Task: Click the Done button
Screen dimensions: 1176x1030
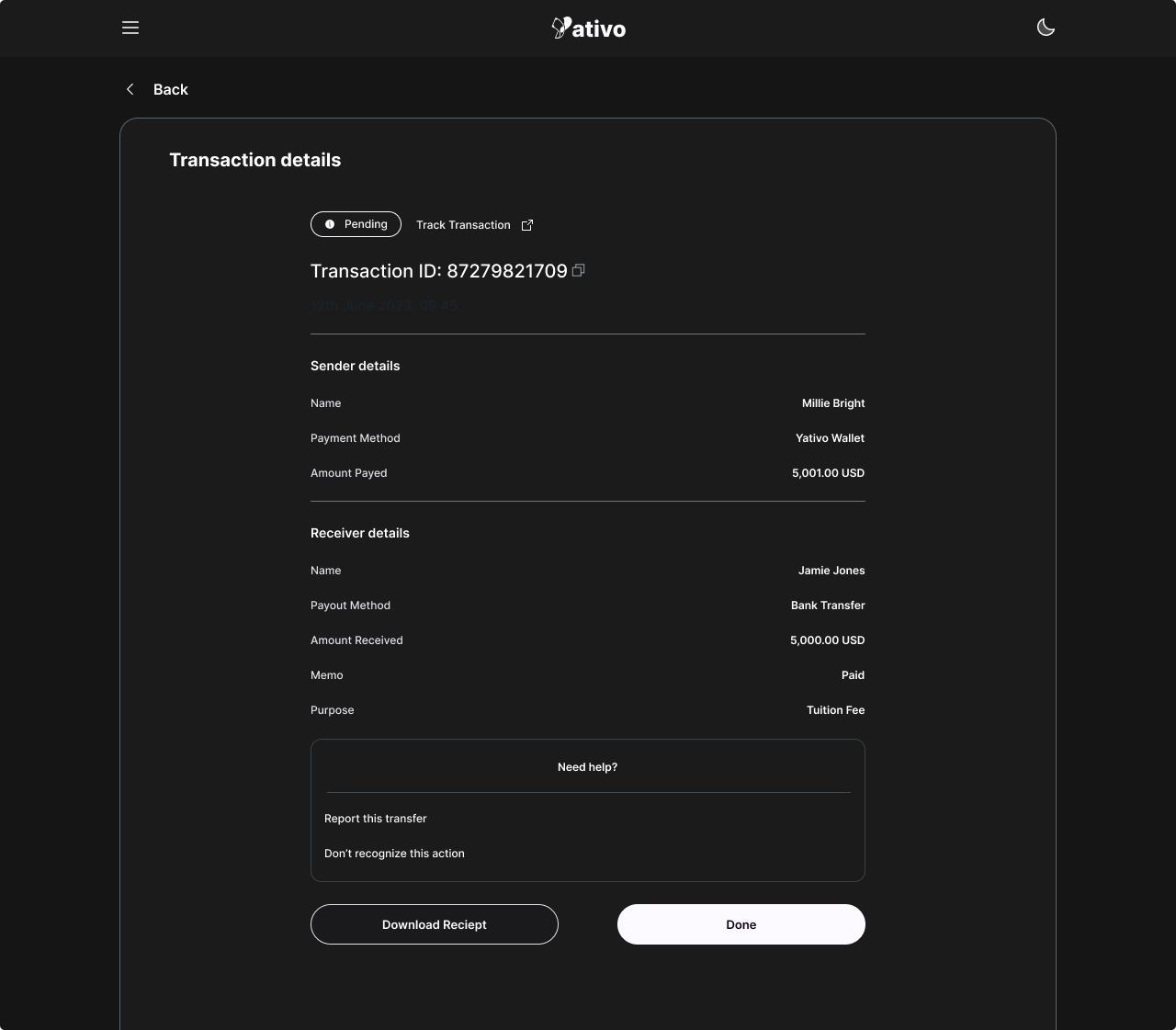Action: (x=741, y=924)
